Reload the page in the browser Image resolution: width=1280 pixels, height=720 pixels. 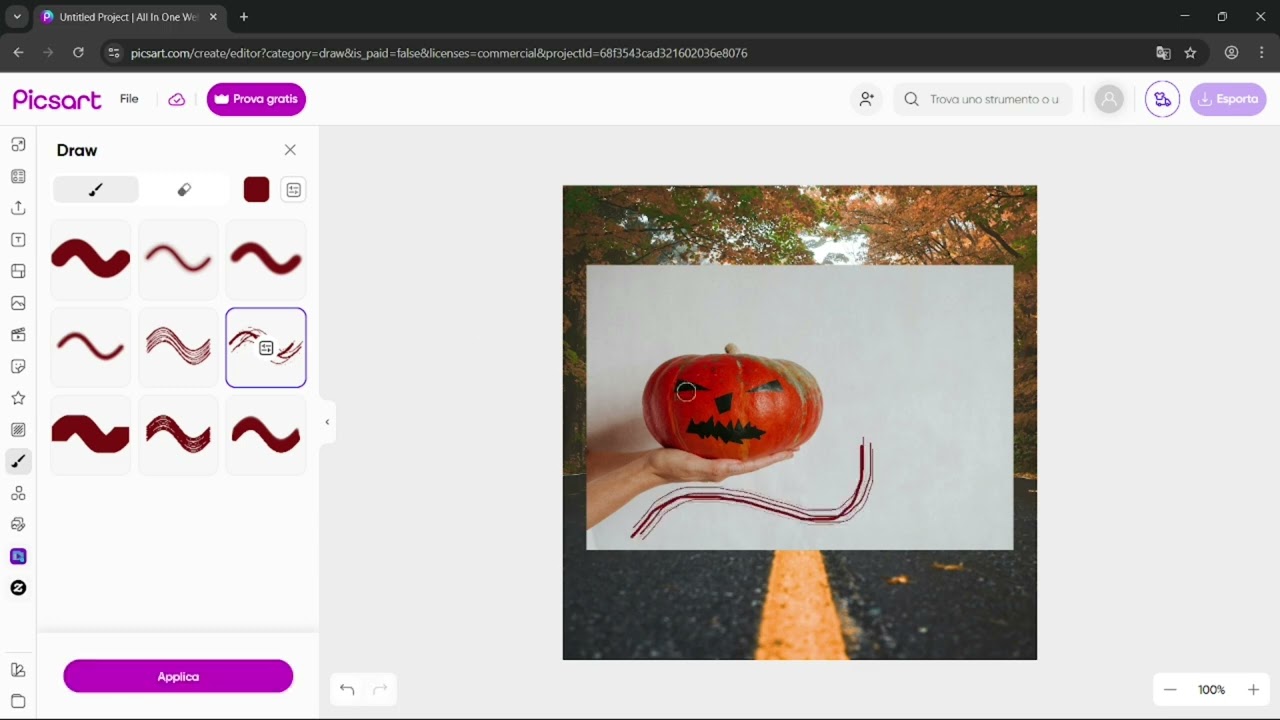[78, 53]
